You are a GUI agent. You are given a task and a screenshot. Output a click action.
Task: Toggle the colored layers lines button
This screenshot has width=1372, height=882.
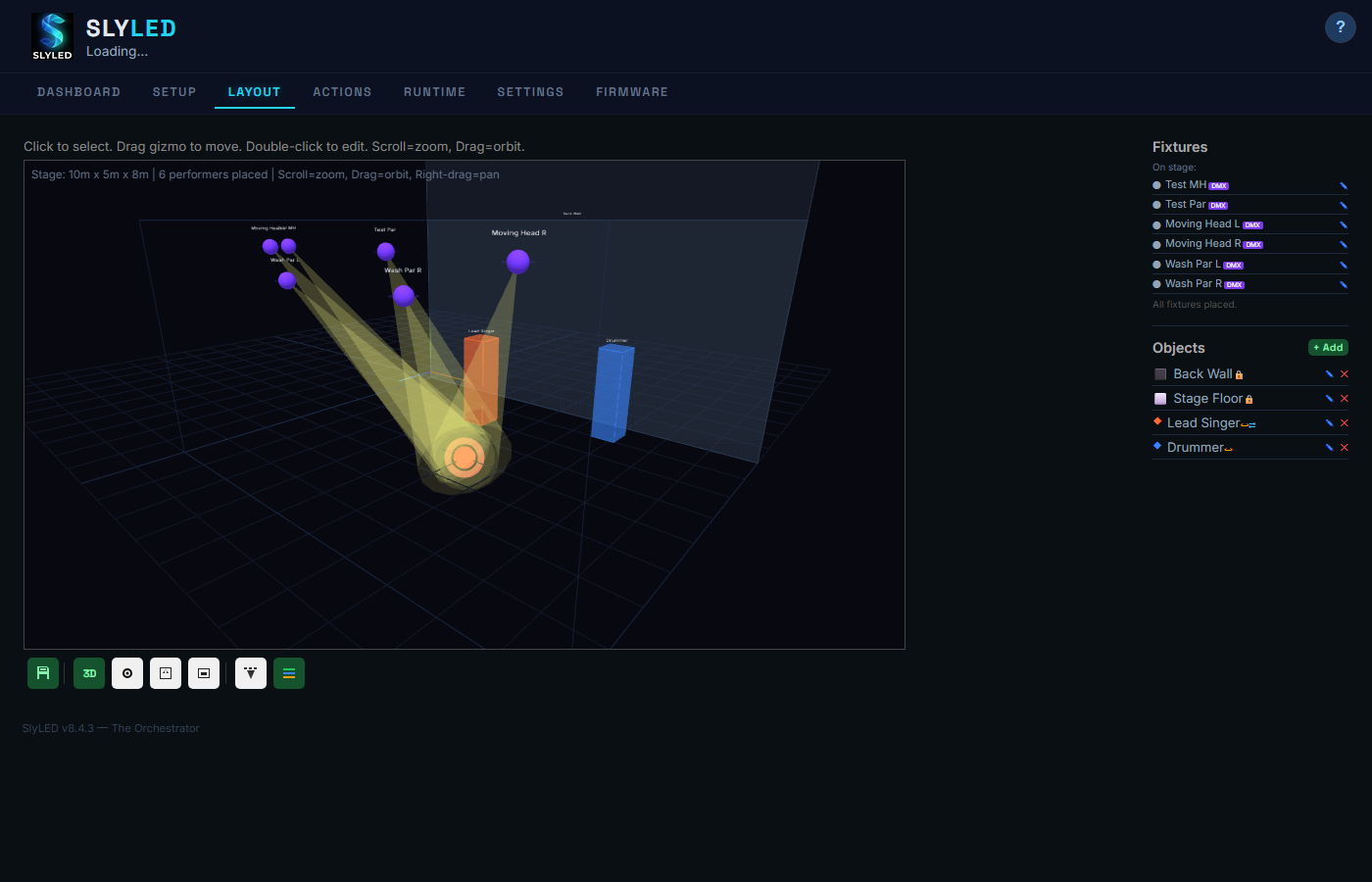coord(289,673)
